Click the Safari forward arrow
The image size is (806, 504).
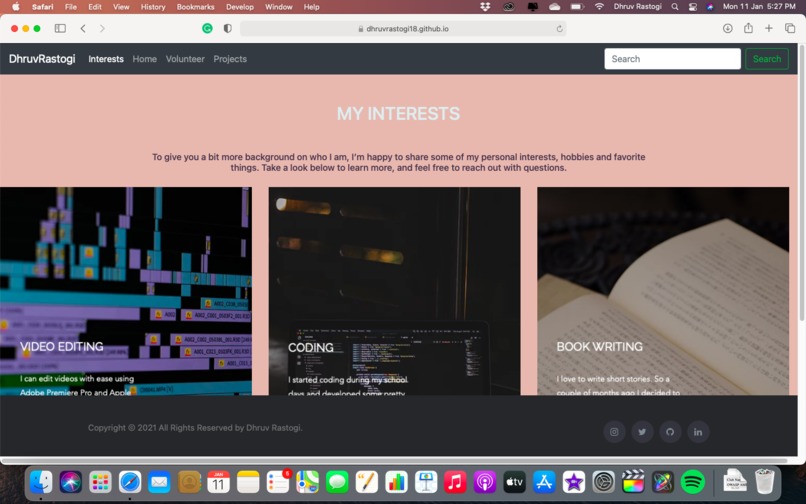click(x=102, y=28)
